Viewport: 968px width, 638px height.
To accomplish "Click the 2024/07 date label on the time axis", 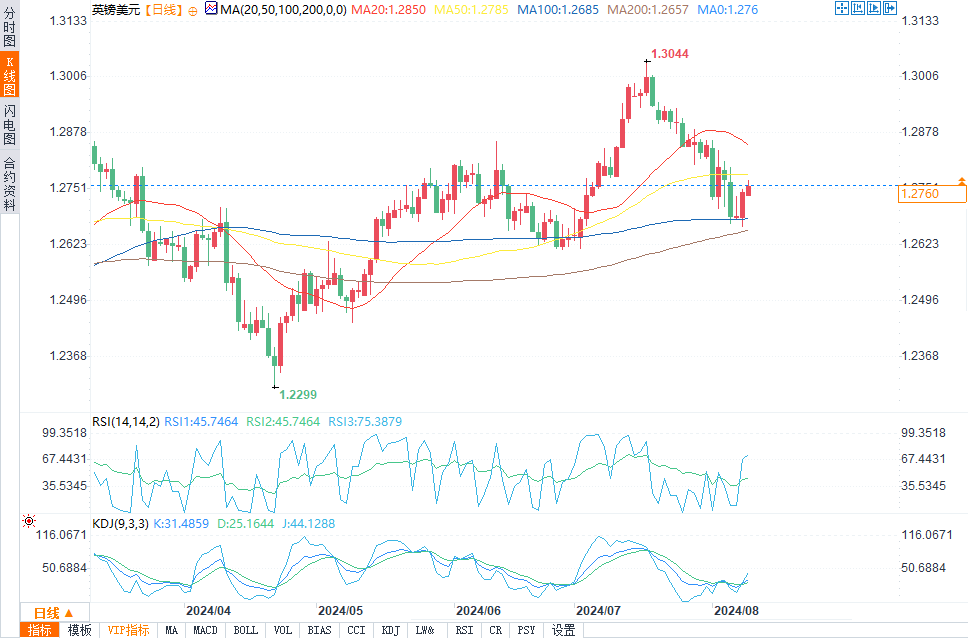I will pyautogui.click(x=598, y=611).
